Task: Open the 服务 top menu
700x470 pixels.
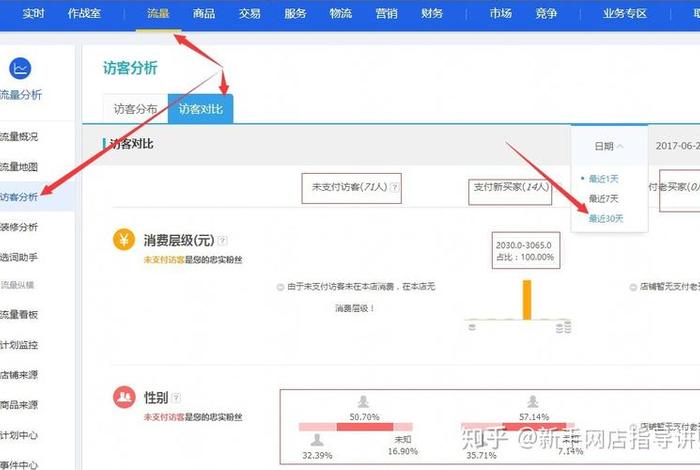Action: pyautogui.click(x=295, y=13)
